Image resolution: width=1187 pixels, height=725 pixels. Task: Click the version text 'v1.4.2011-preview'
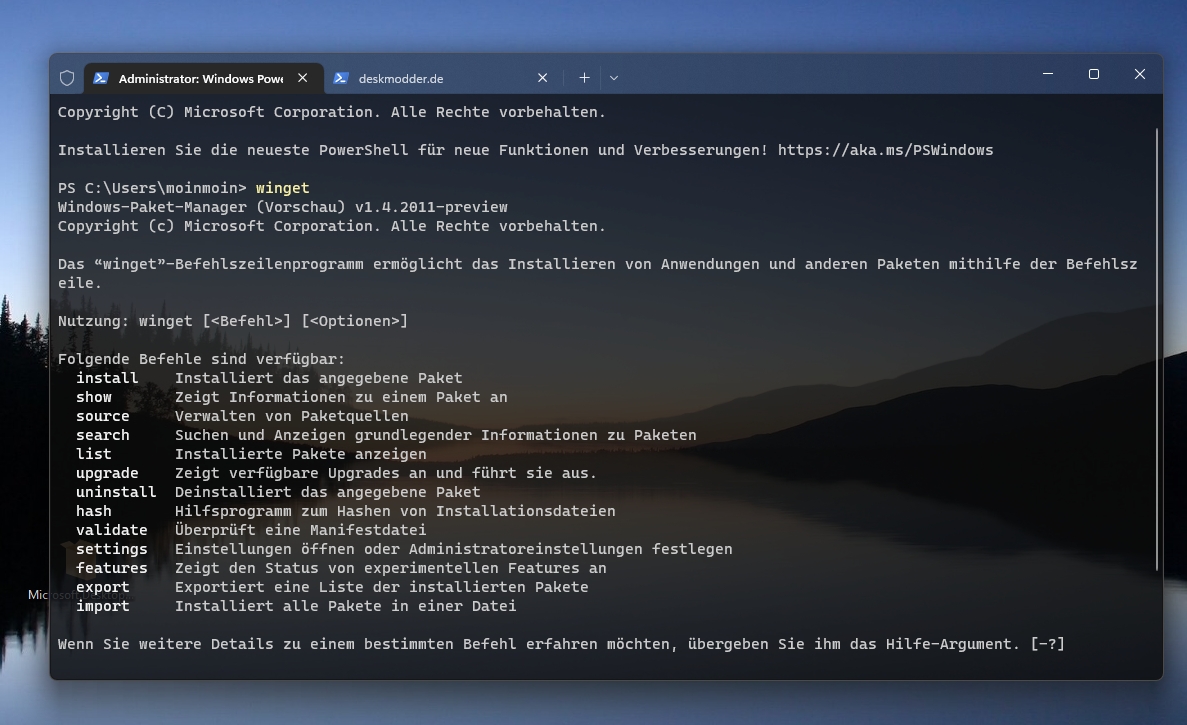431,207
